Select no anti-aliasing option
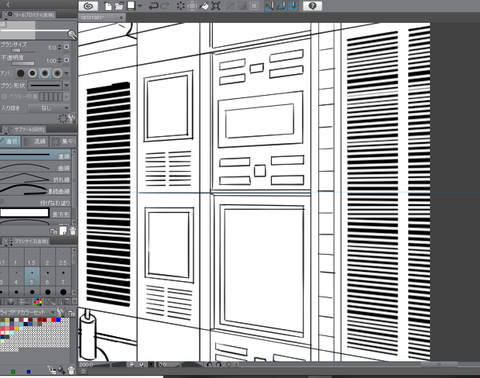This screenshot has height=378, width=480. (21, 73)
